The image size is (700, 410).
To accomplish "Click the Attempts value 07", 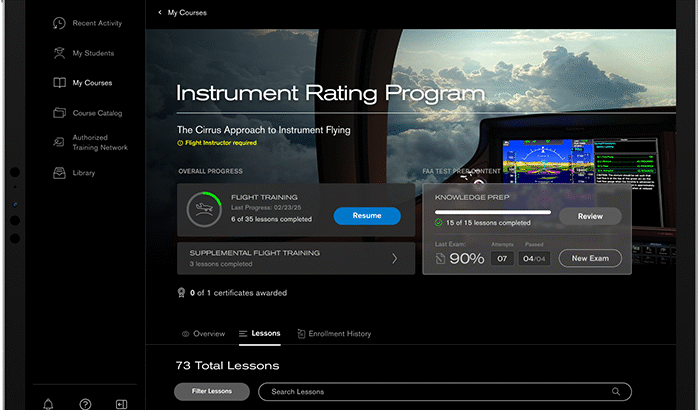I will pyautogui.click(x=502, y=259).
